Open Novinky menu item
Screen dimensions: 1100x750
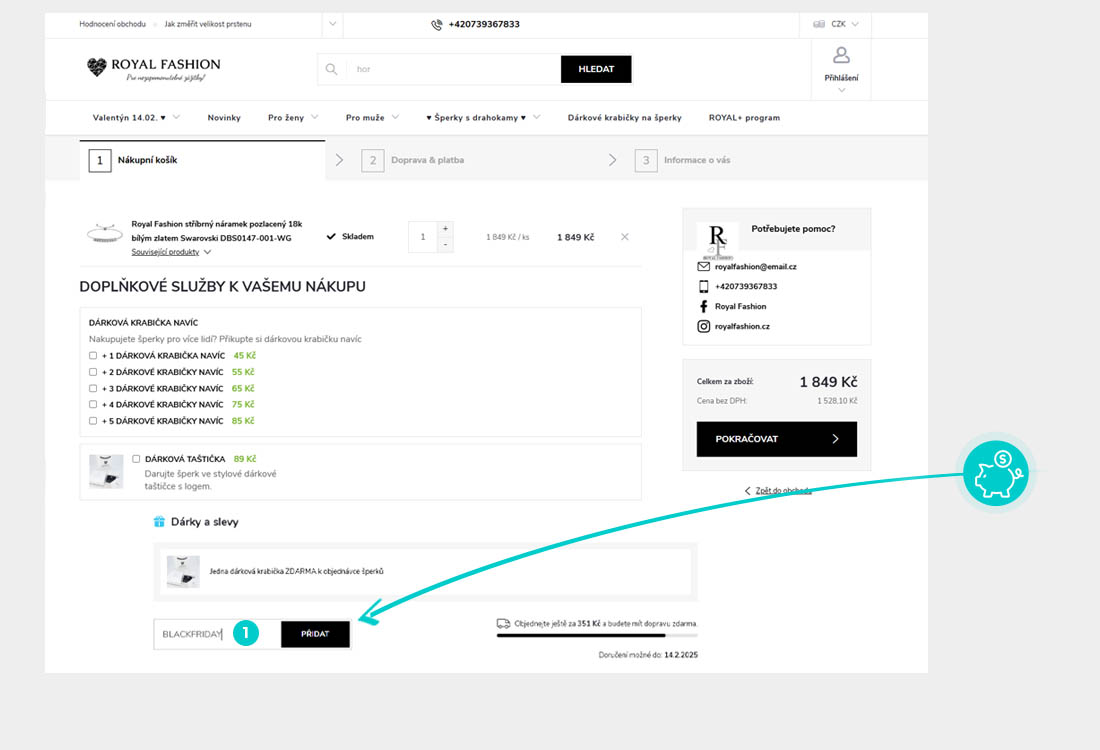[224, 117]
